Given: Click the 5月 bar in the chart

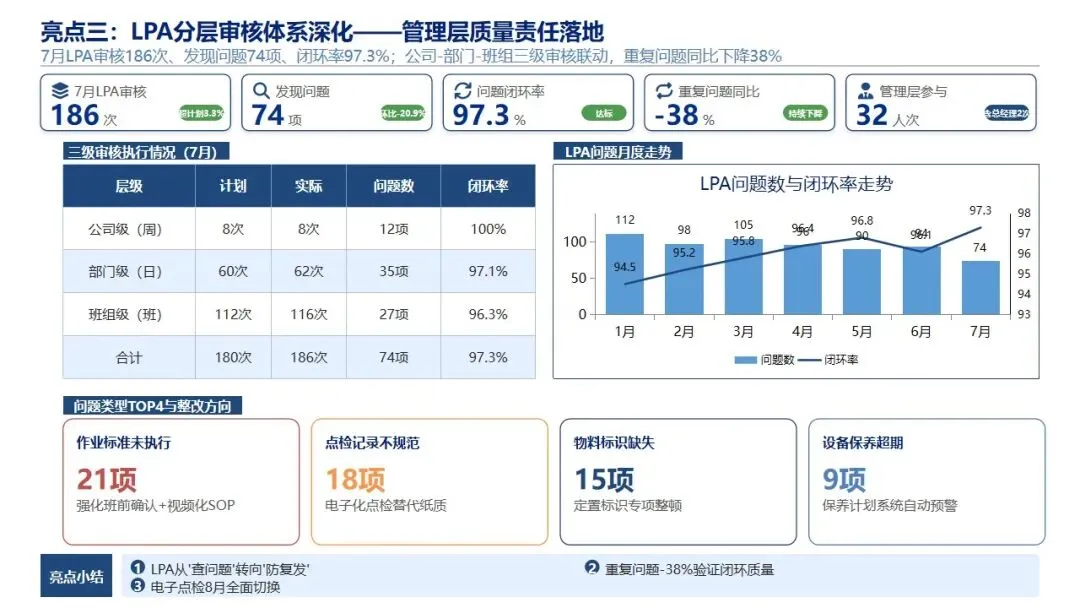Looking at the screenshot, I should tap(862, 282).
